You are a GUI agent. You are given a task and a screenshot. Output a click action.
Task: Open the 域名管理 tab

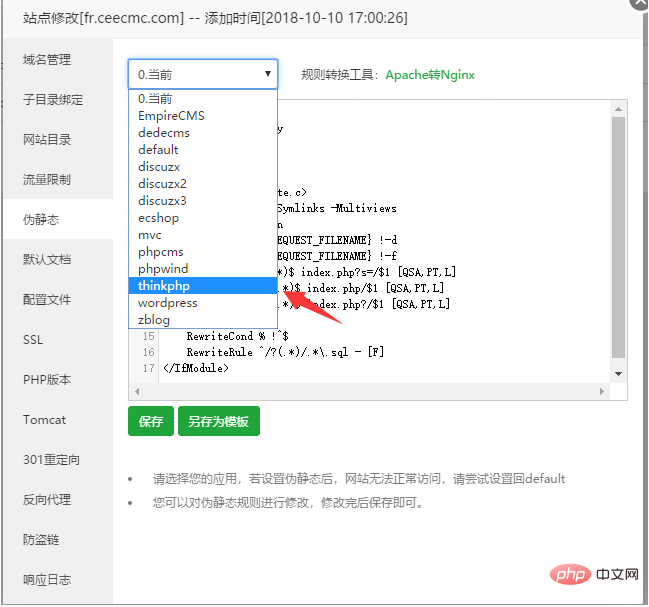click(x=58, y=60)
